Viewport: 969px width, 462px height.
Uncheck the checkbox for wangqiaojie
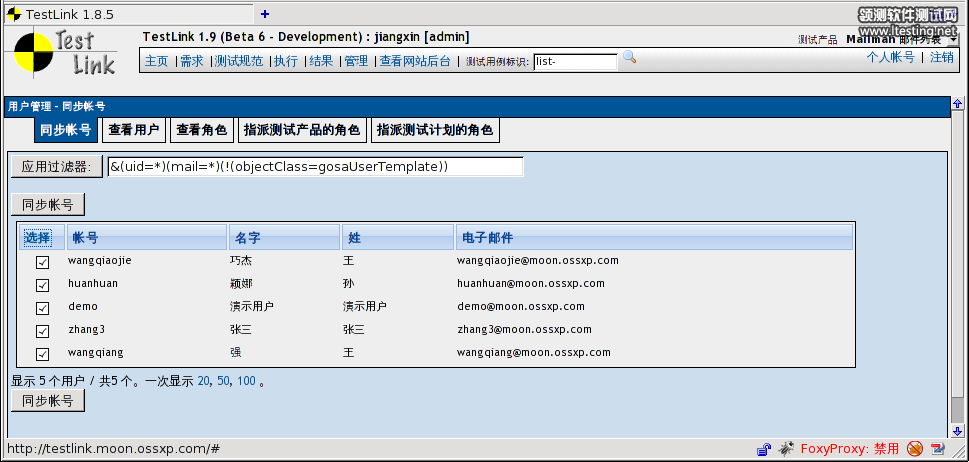43,262
